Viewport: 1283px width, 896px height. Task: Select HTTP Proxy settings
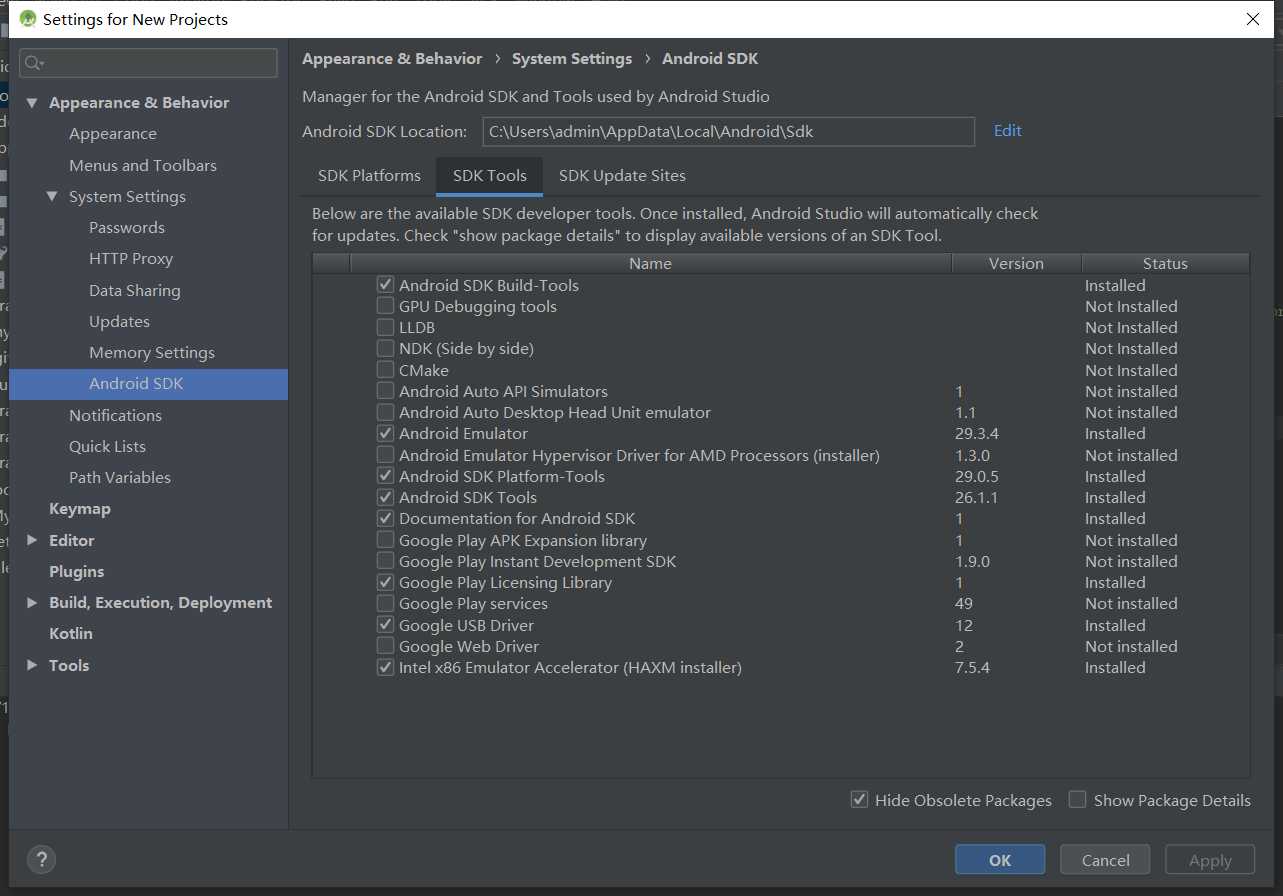point(131,258)
